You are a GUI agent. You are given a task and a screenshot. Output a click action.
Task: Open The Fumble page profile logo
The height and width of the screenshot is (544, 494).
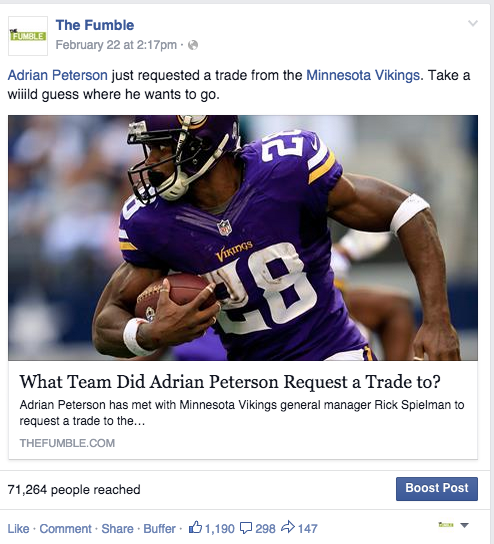pyautogui.click(x=28, y=36)
